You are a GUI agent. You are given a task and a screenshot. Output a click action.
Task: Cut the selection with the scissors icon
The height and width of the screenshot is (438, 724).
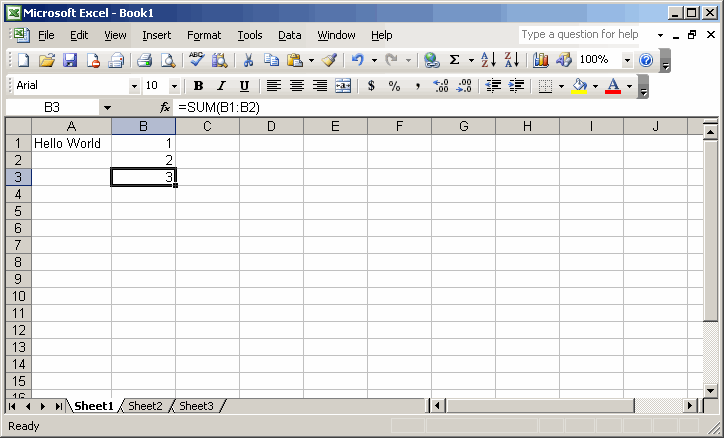point(248,60)
